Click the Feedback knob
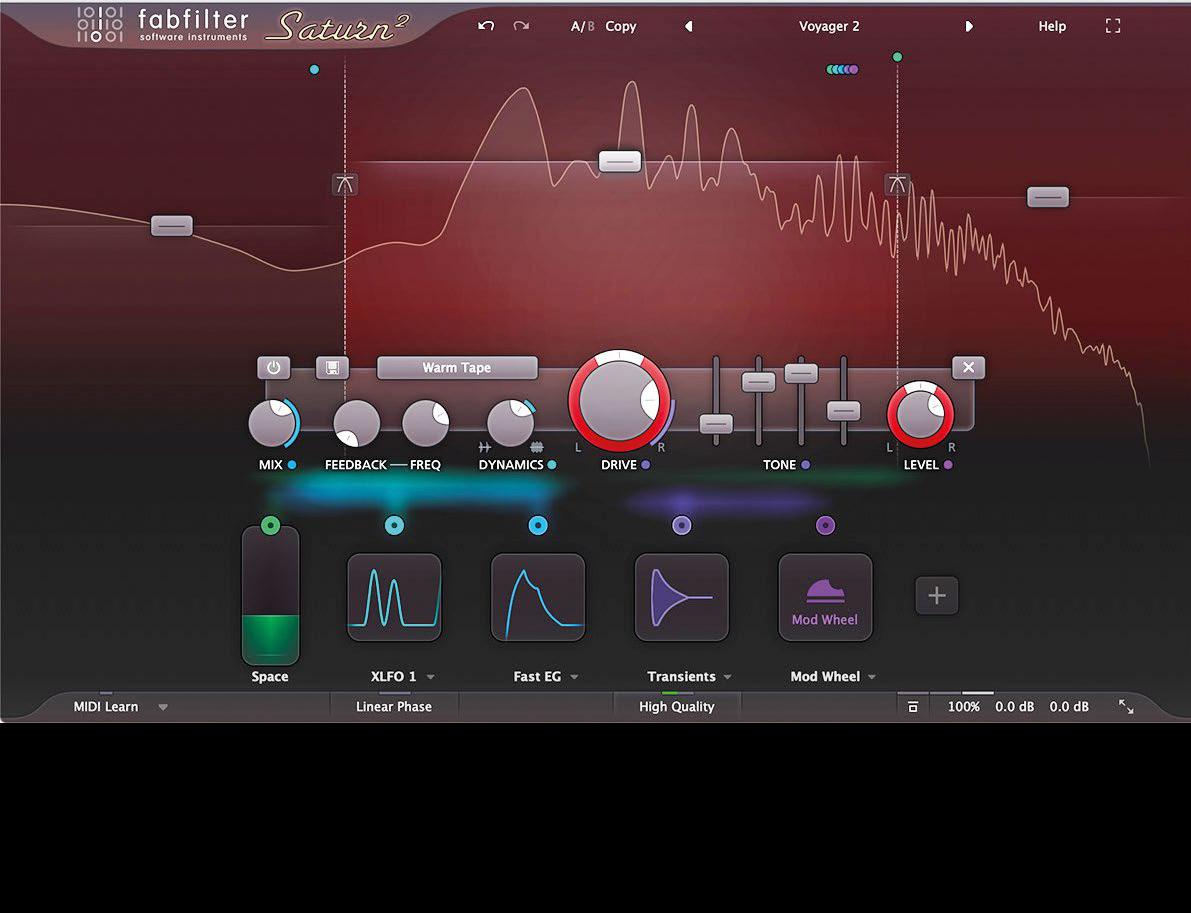 tap(356, 423)
